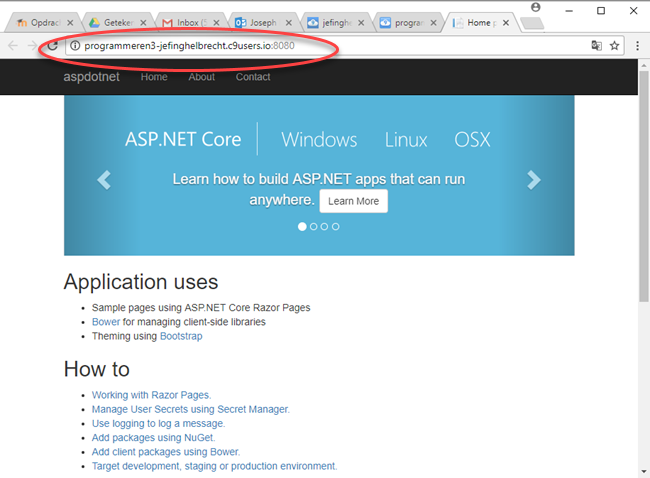The height and width of the screenshot is (478, 650).
Task: Open Use logging to log a message link
Action: click(x=158, y=423)
